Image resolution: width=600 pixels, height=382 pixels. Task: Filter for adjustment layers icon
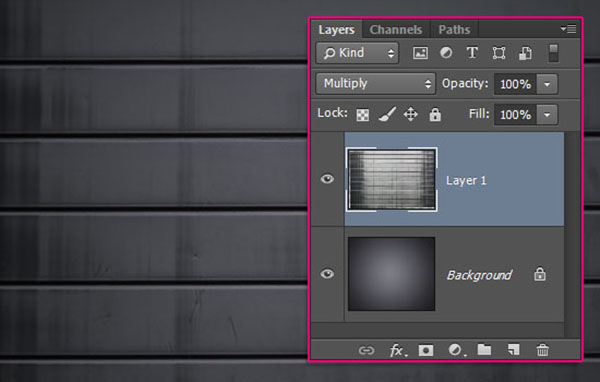(446, 52)
